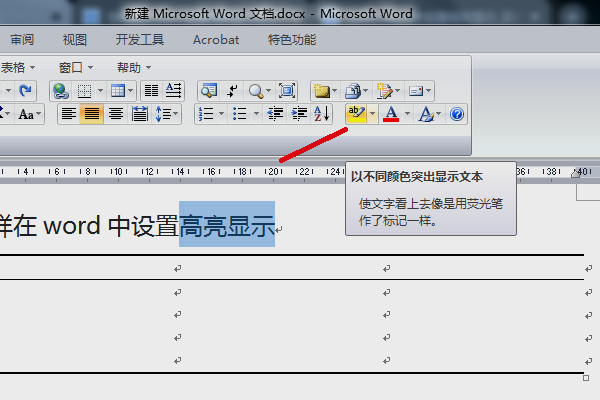Click the highlighted text 高亮显示

(x=227, y=225)
